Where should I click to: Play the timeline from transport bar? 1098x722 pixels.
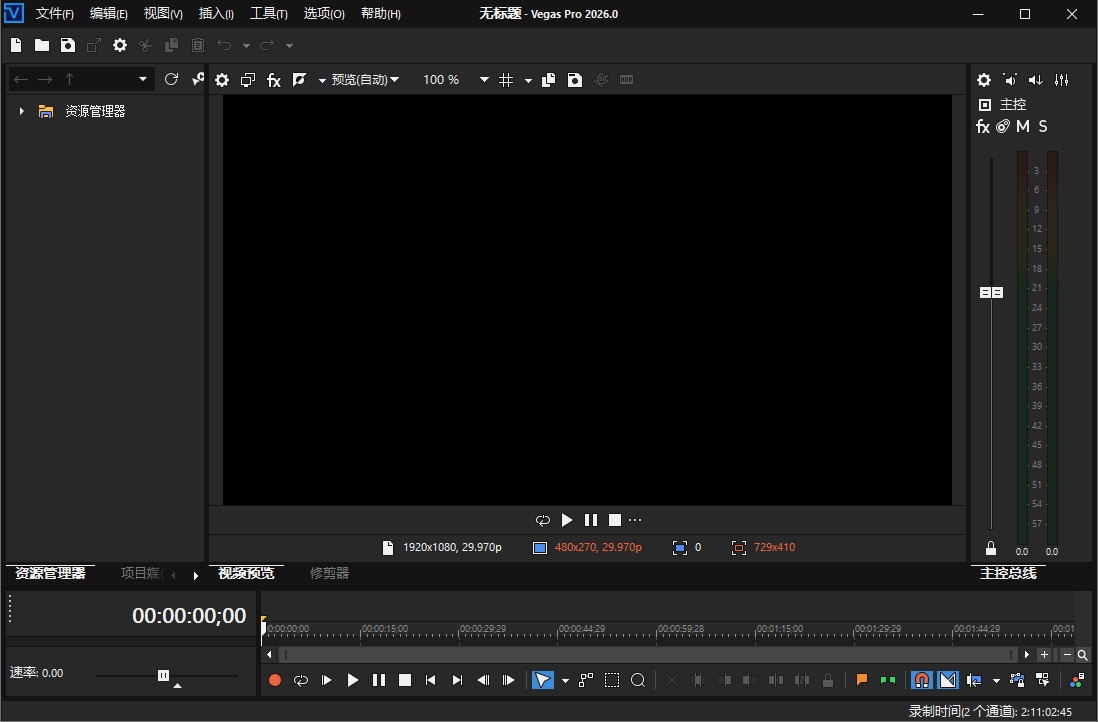tap(353, 680)
